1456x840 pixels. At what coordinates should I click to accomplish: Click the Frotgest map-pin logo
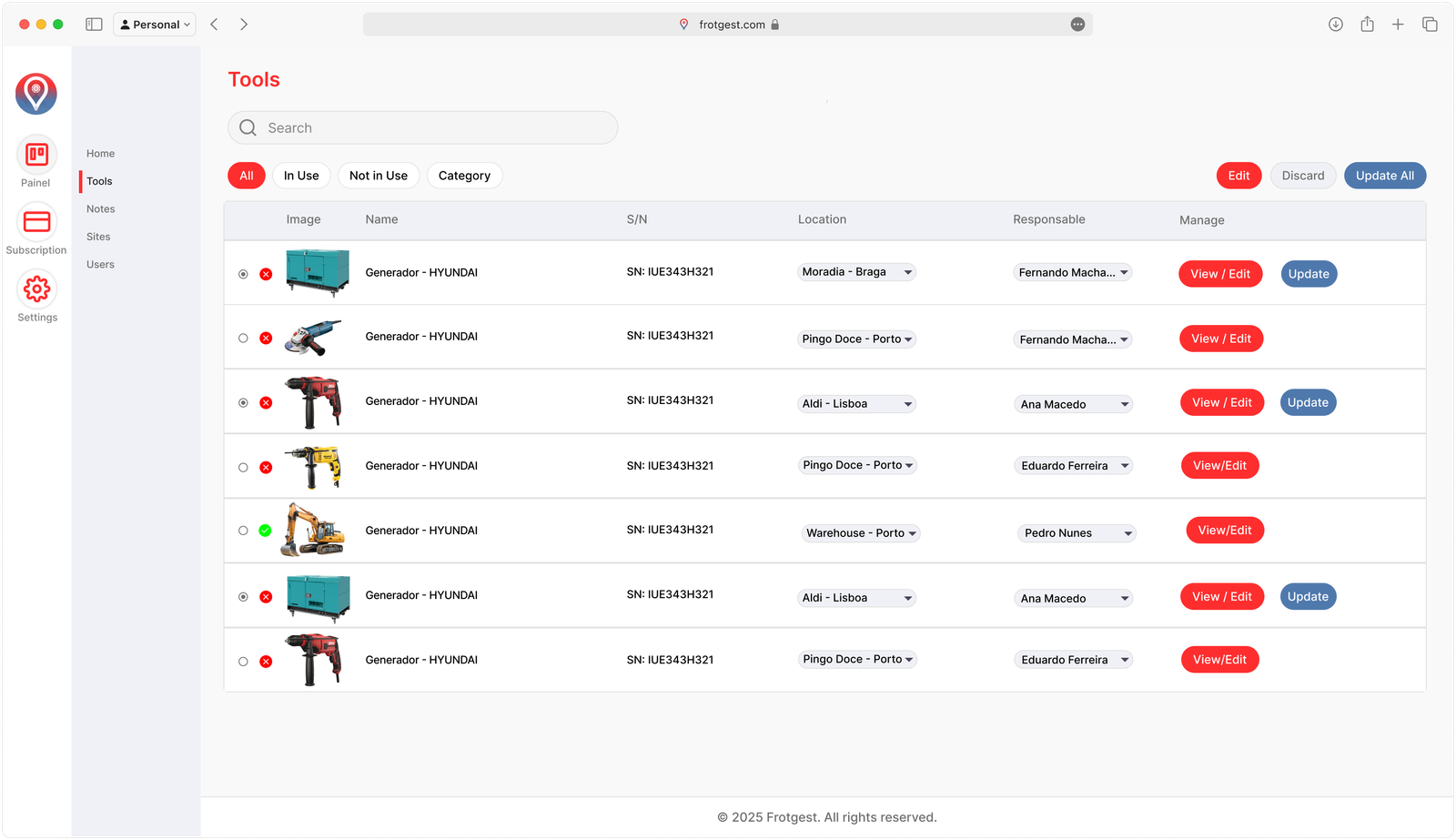tap(36, 94)
